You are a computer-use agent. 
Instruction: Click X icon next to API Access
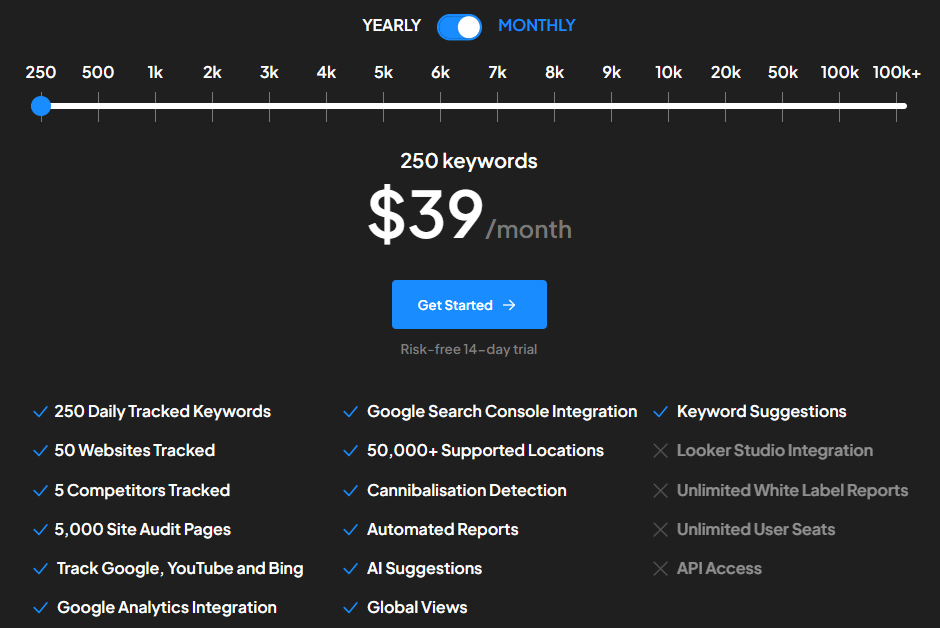tap(660, 569)
